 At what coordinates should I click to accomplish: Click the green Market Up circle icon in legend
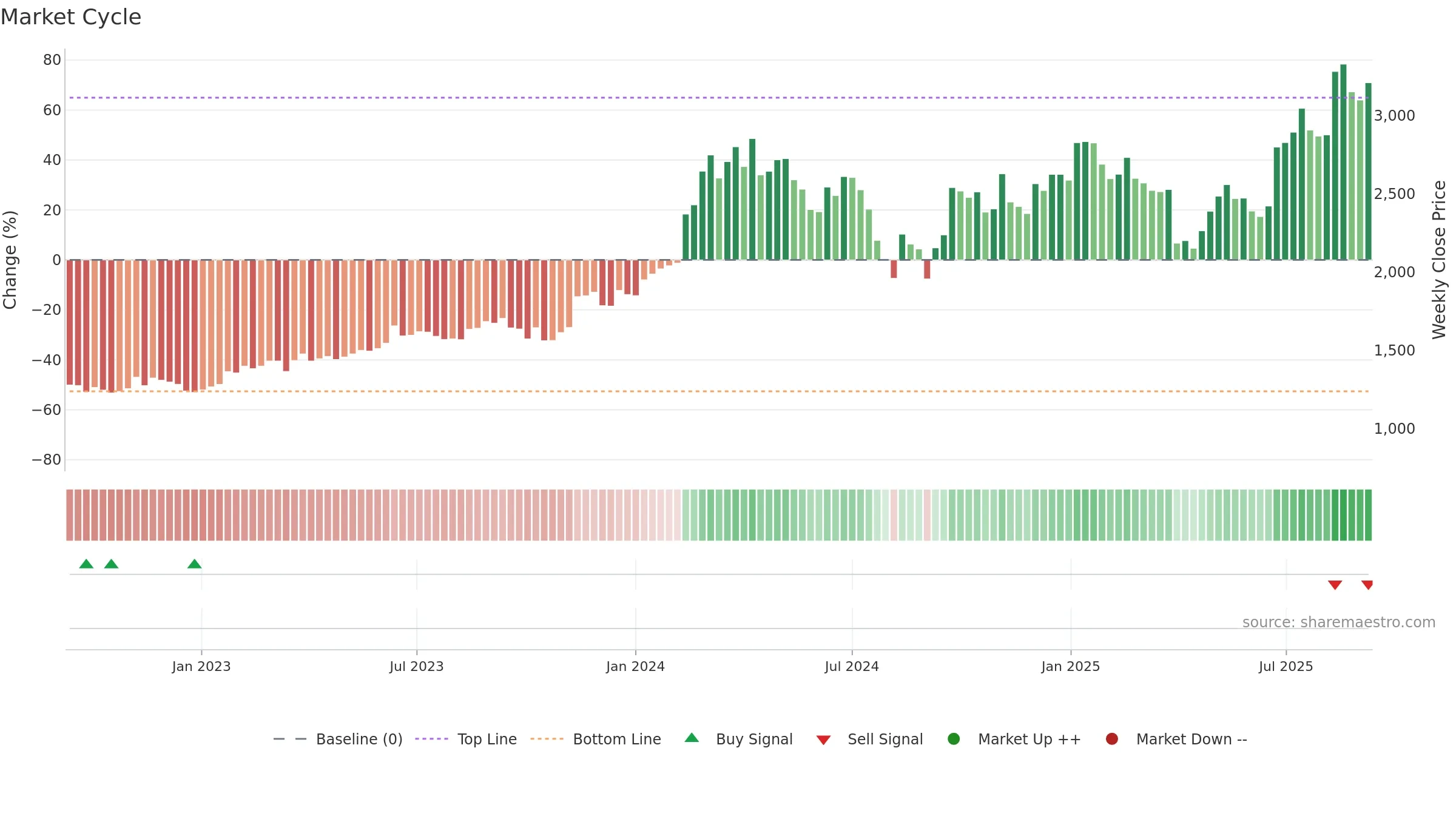point(954,739)
